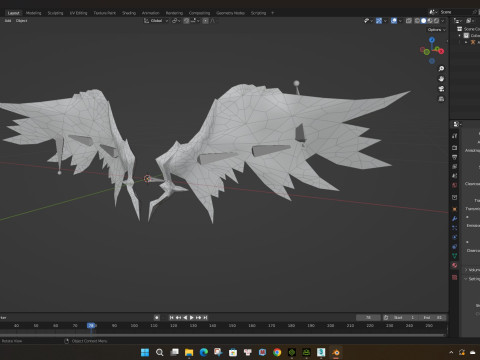Toggle the viewport overlays button
Screen dimensions: 480x360
[x=394, y=21]
